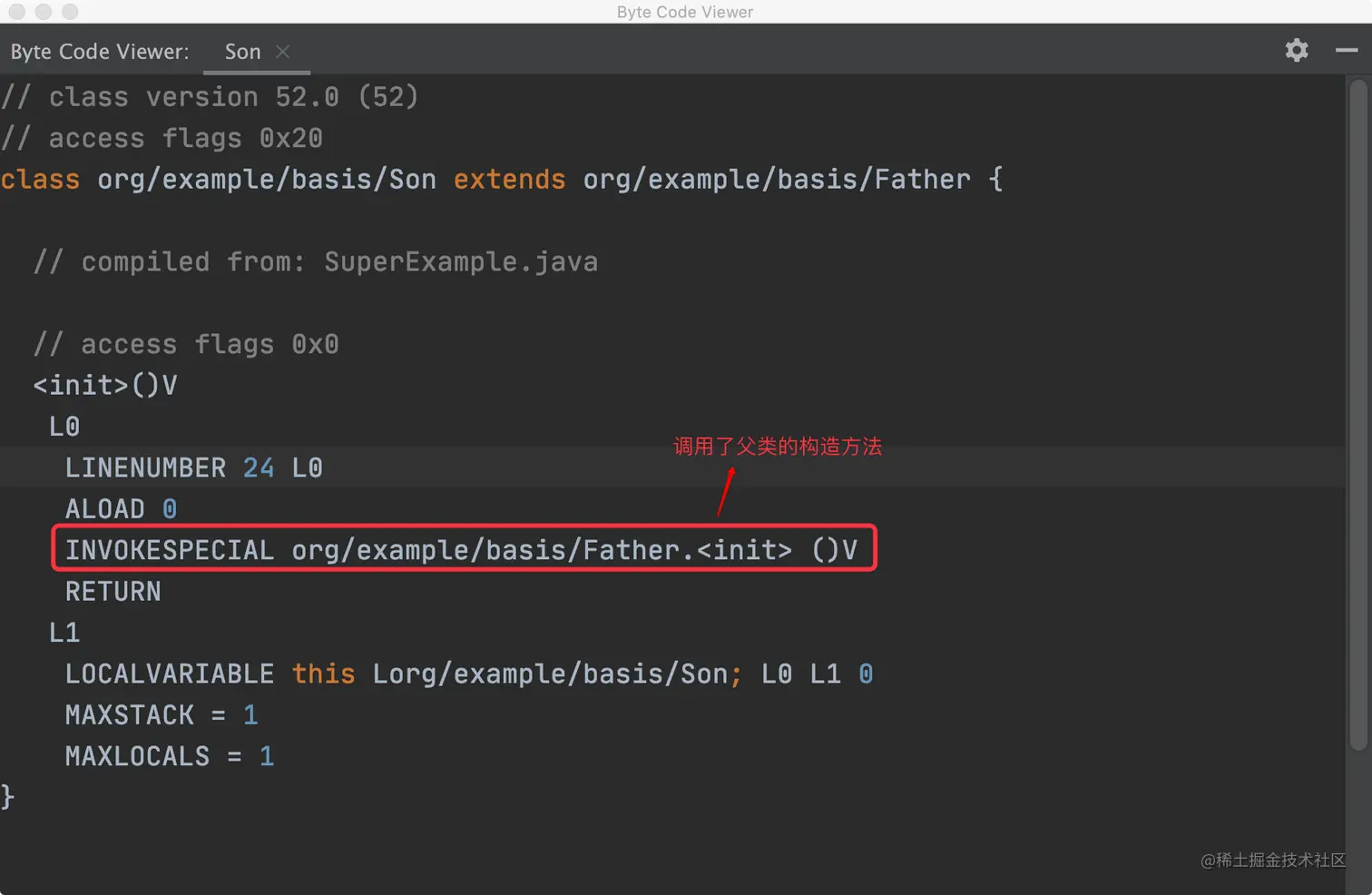Image resolution: width=1372 pixels, height=895 pixels.
Task: Select the Son tab
Action: [x=242, y=52]
